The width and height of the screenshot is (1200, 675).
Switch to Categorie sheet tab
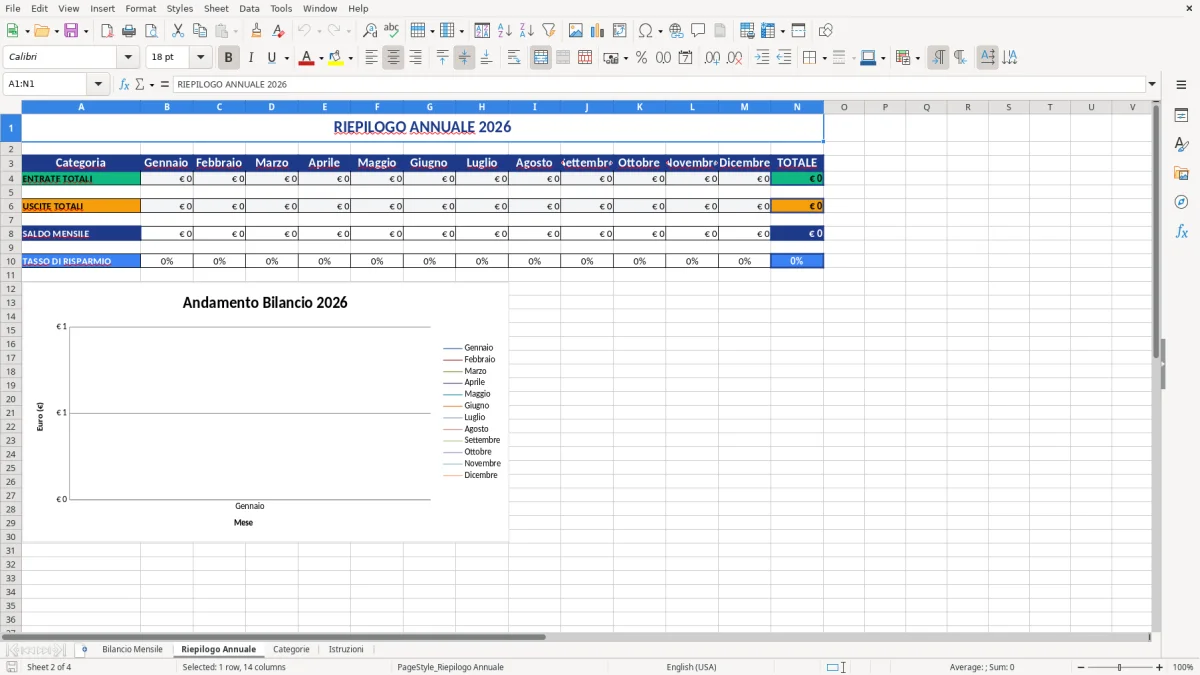(x=291, y=650)
